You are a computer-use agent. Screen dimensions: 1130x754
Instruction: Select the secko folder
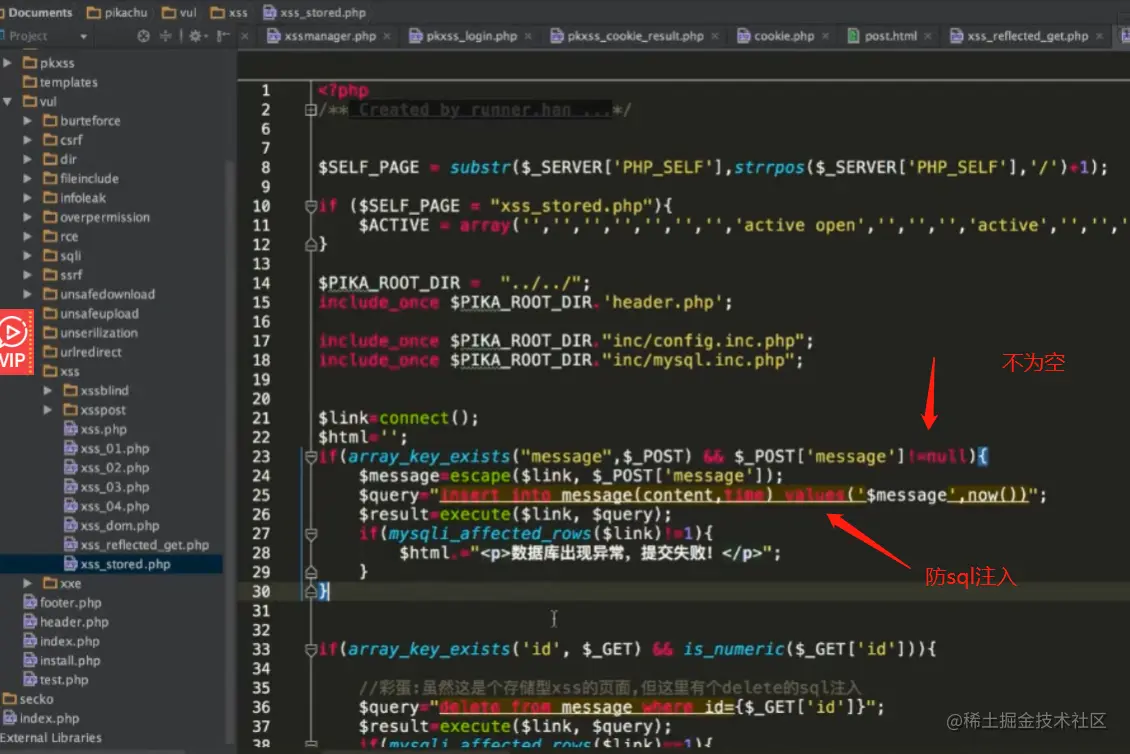tap(28, 699)
